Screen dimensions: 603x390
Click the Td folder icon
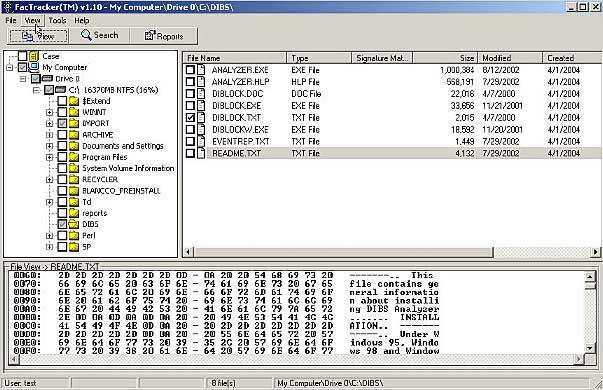[74, 202]
